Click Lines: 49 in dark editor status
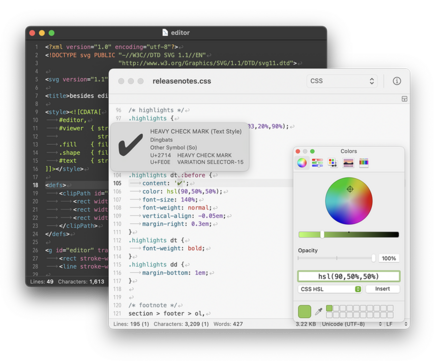This screenshot has width=444, height=361. [42, 282]
